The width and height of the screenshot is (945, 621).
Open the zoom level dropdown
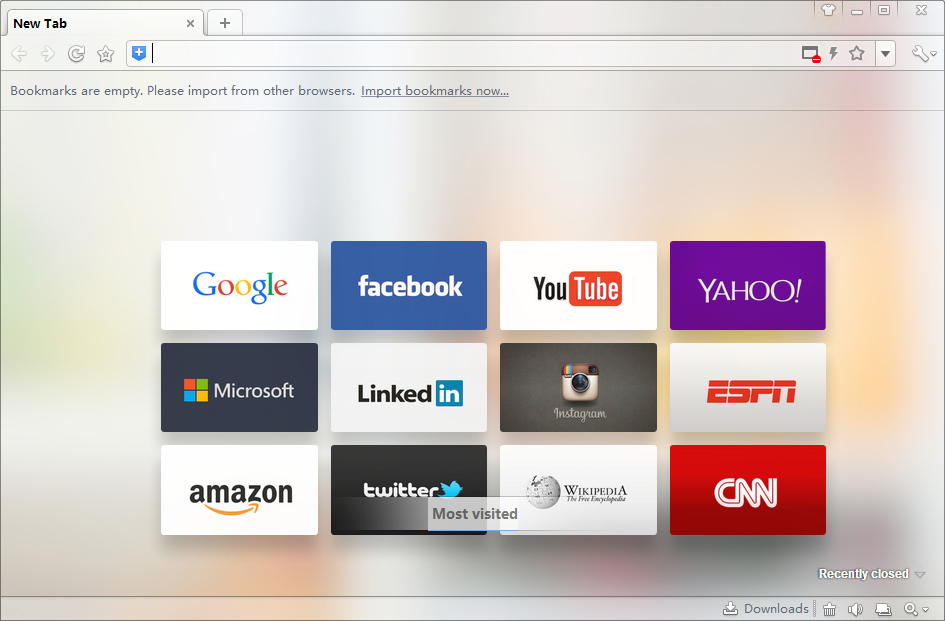pyautogui.click(x=916, y=609)
